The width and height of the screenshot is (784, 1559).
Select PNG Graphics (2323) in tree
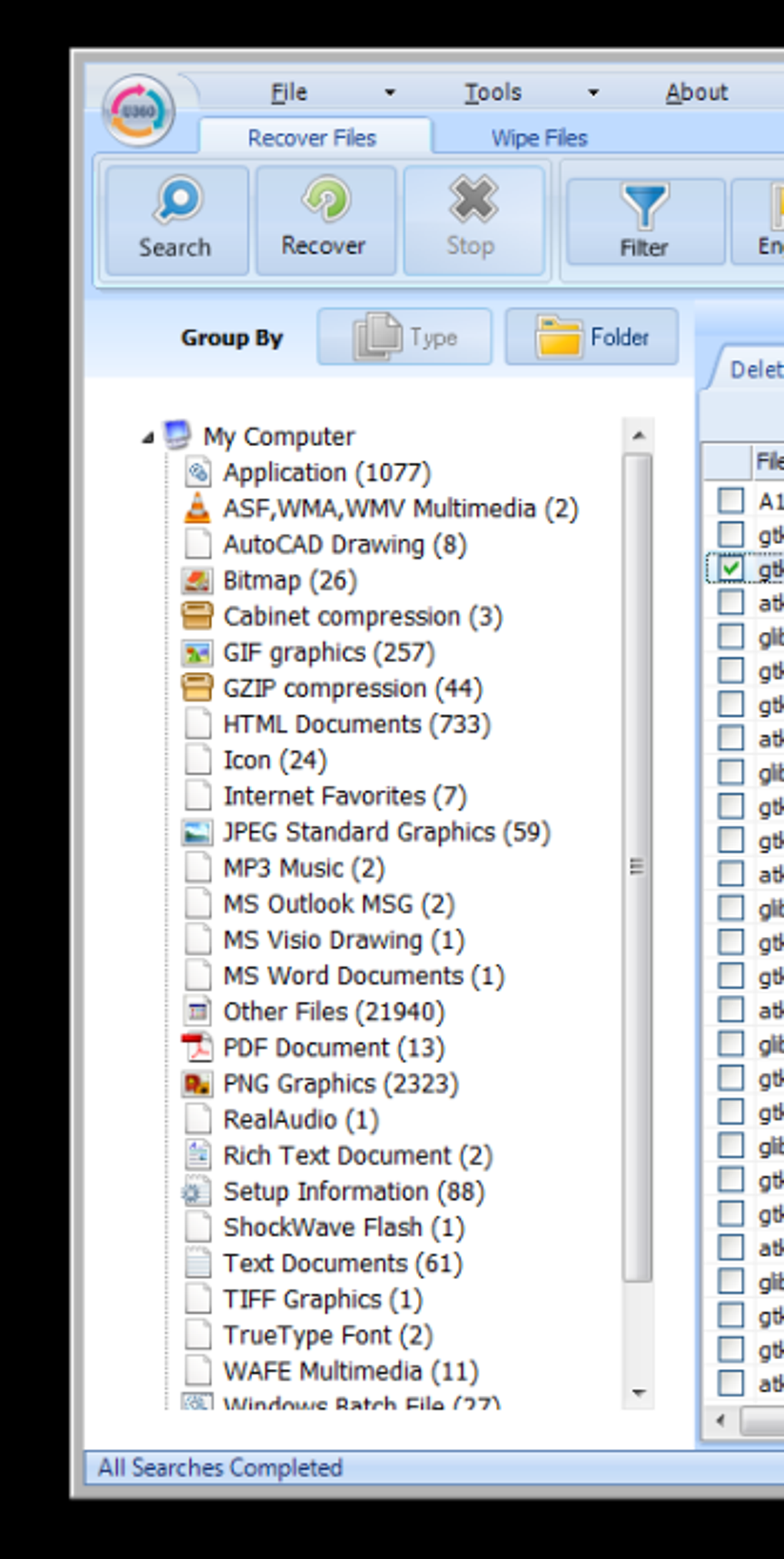point(340,1084)
